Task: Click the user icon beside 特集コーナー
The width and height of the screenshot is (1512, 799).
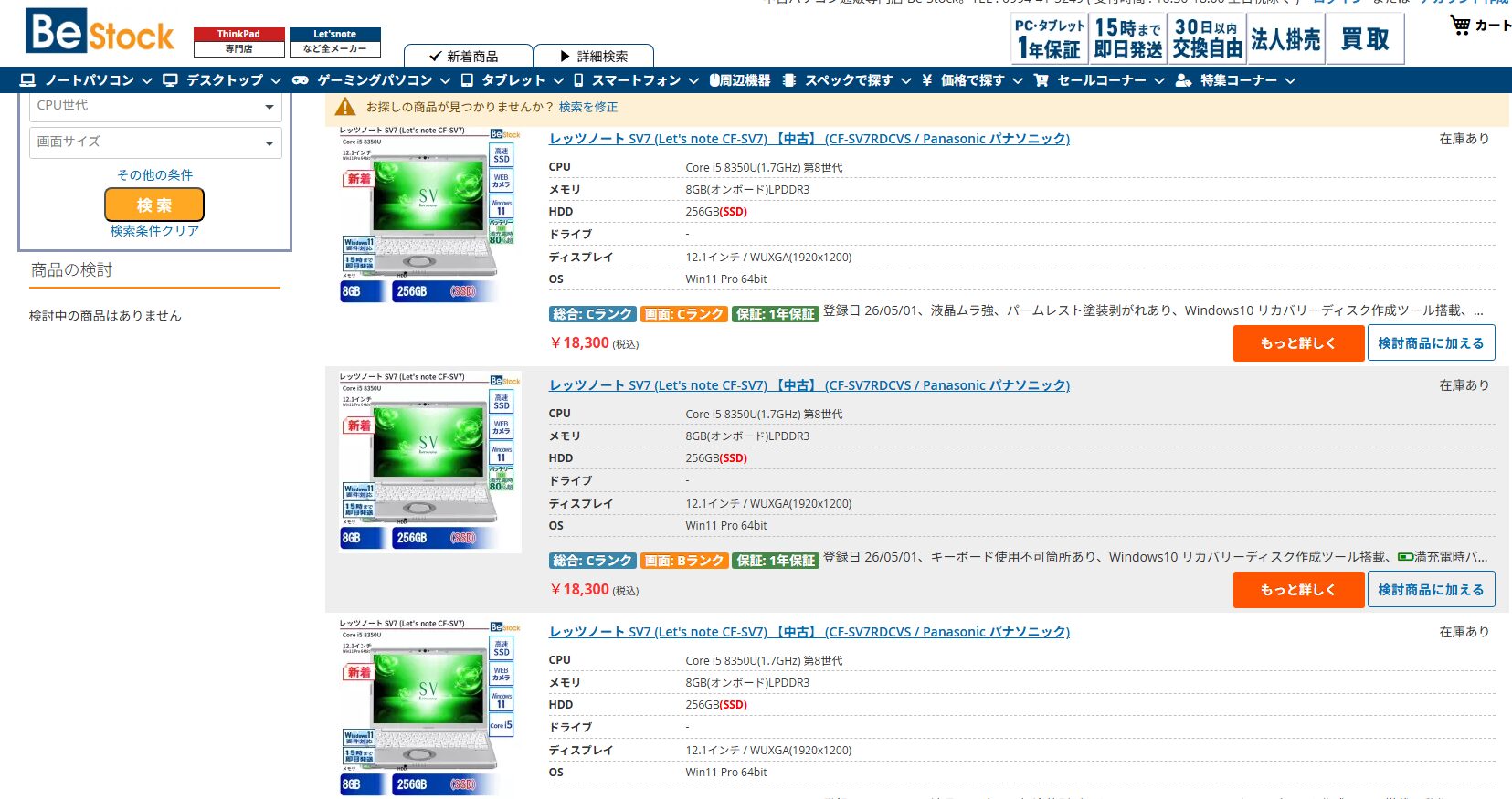Action: coord(1183,80)
